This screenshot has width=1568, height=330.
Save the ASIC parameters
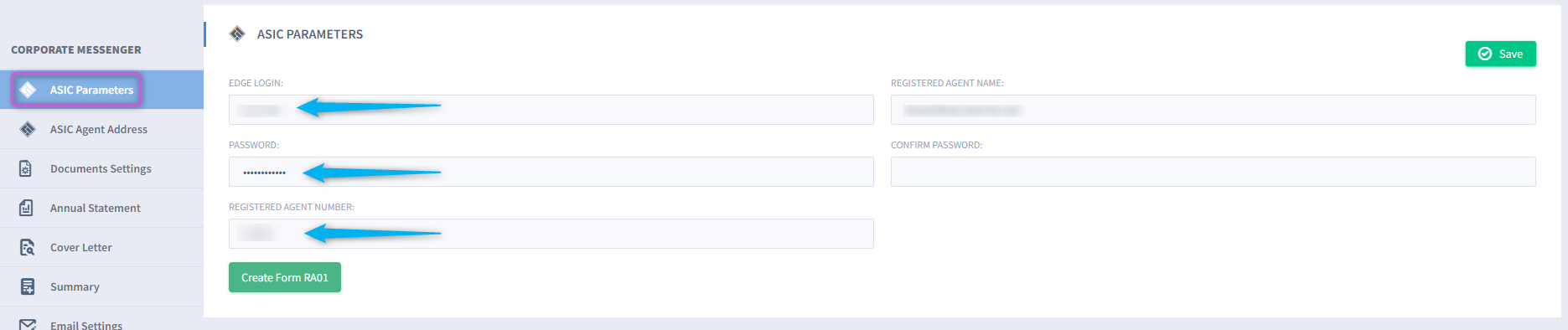[1500, 54]
